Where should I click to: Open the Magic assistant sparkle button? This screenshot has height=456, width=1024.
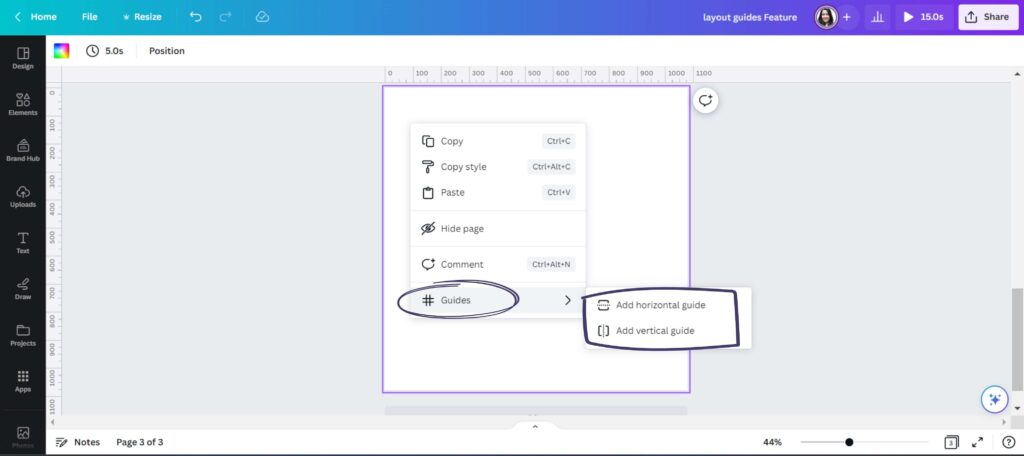pyautogui.click(x=995, y=399)
